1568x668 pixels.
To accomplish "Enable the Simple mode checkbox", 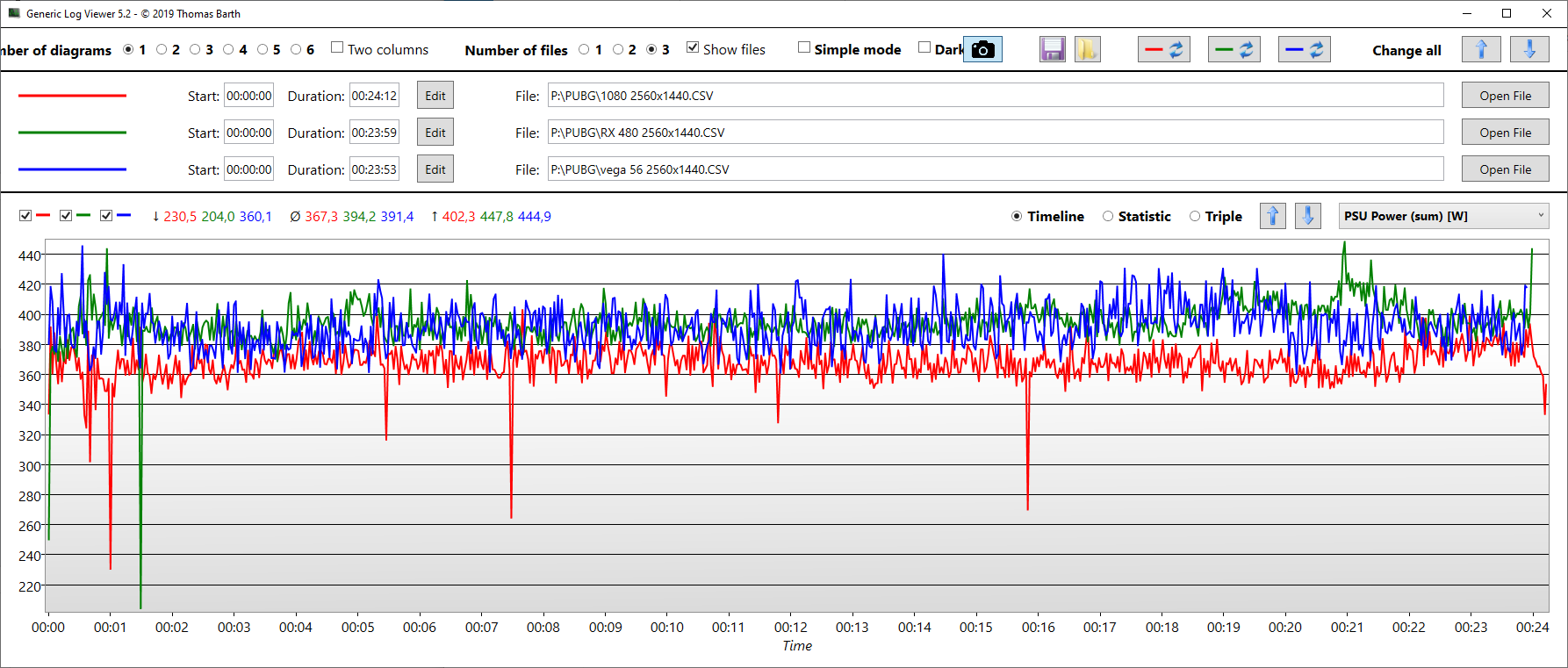I will click(x=803, y=47).
